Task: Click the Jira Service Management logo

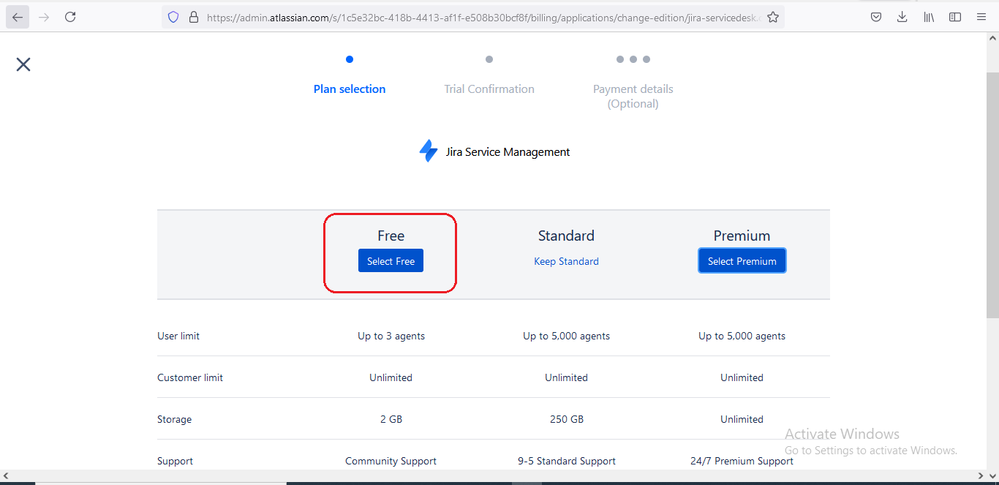Action: 428,152
